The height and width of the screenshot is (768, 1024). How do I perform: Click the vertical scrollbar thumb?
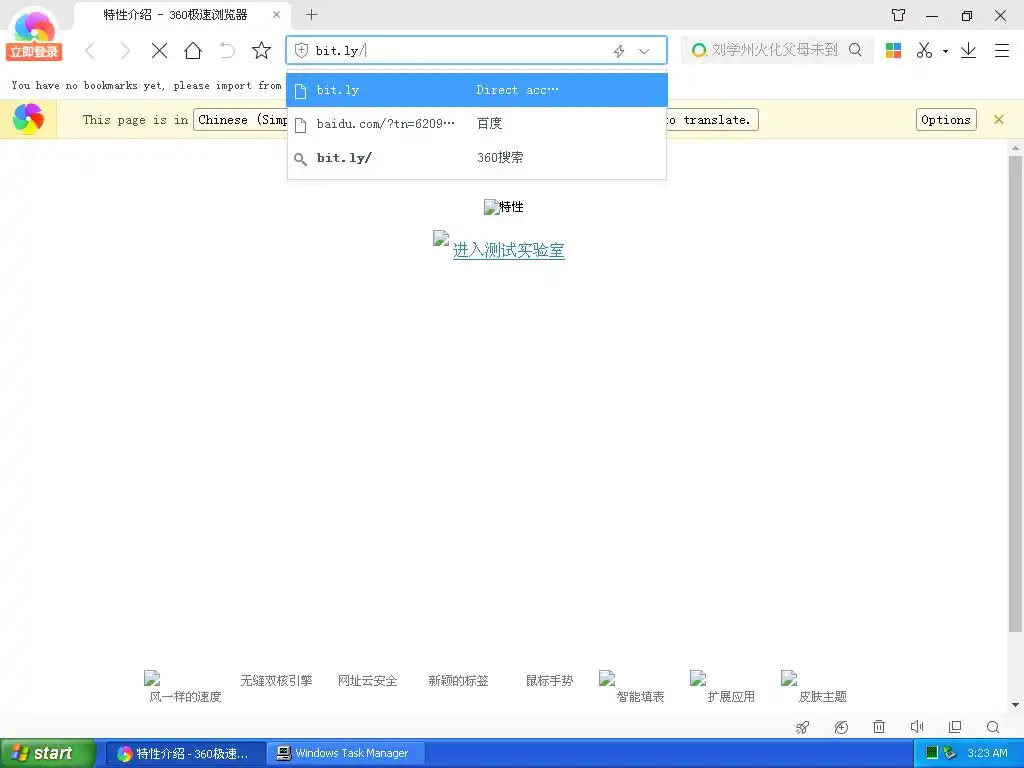point(1015,393)
